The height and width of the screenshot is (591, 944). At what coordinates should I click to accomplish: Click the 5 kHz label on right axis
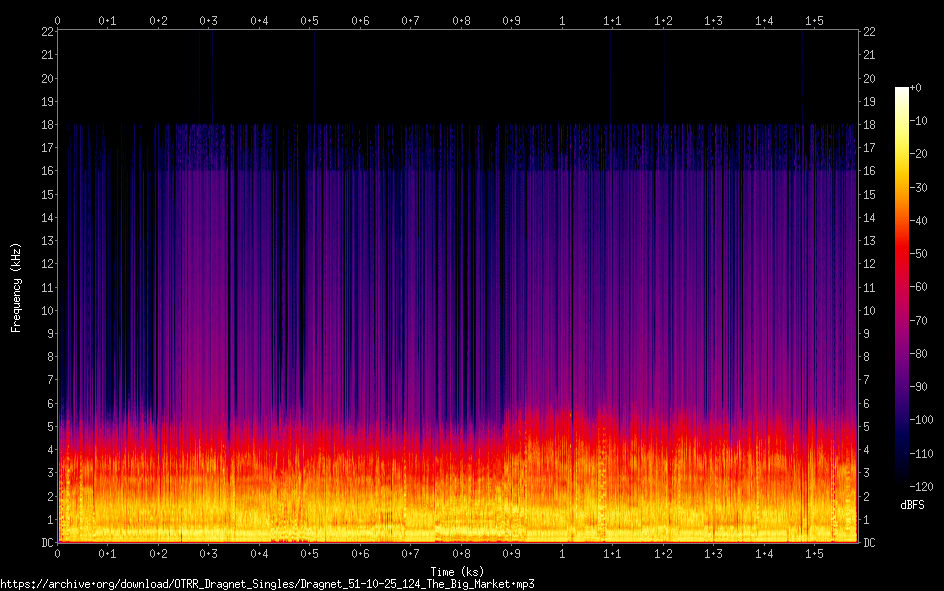pos(867,427)
